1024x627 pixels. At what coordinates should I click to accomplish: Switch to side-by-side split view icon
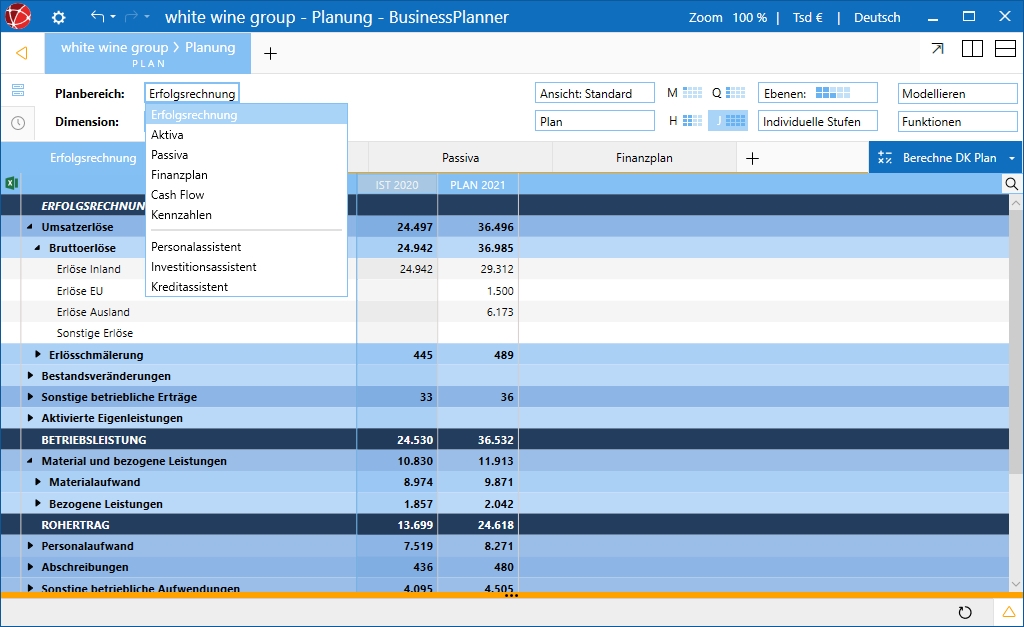[972, 49]
